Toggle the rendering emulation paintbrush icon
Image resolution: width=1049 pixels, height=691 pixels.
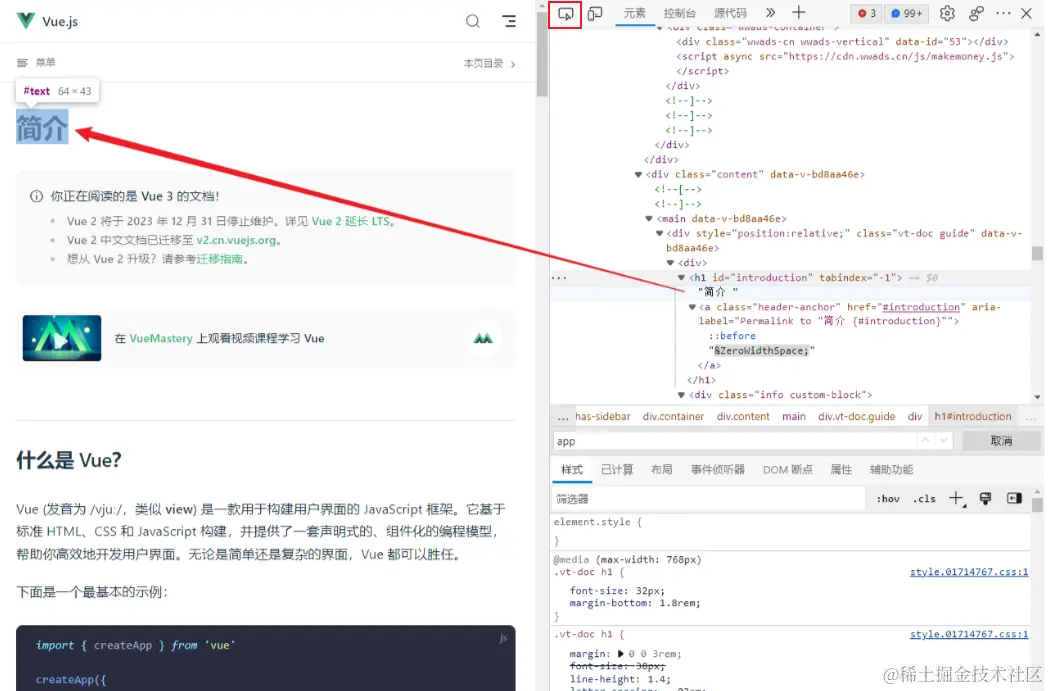985,498
